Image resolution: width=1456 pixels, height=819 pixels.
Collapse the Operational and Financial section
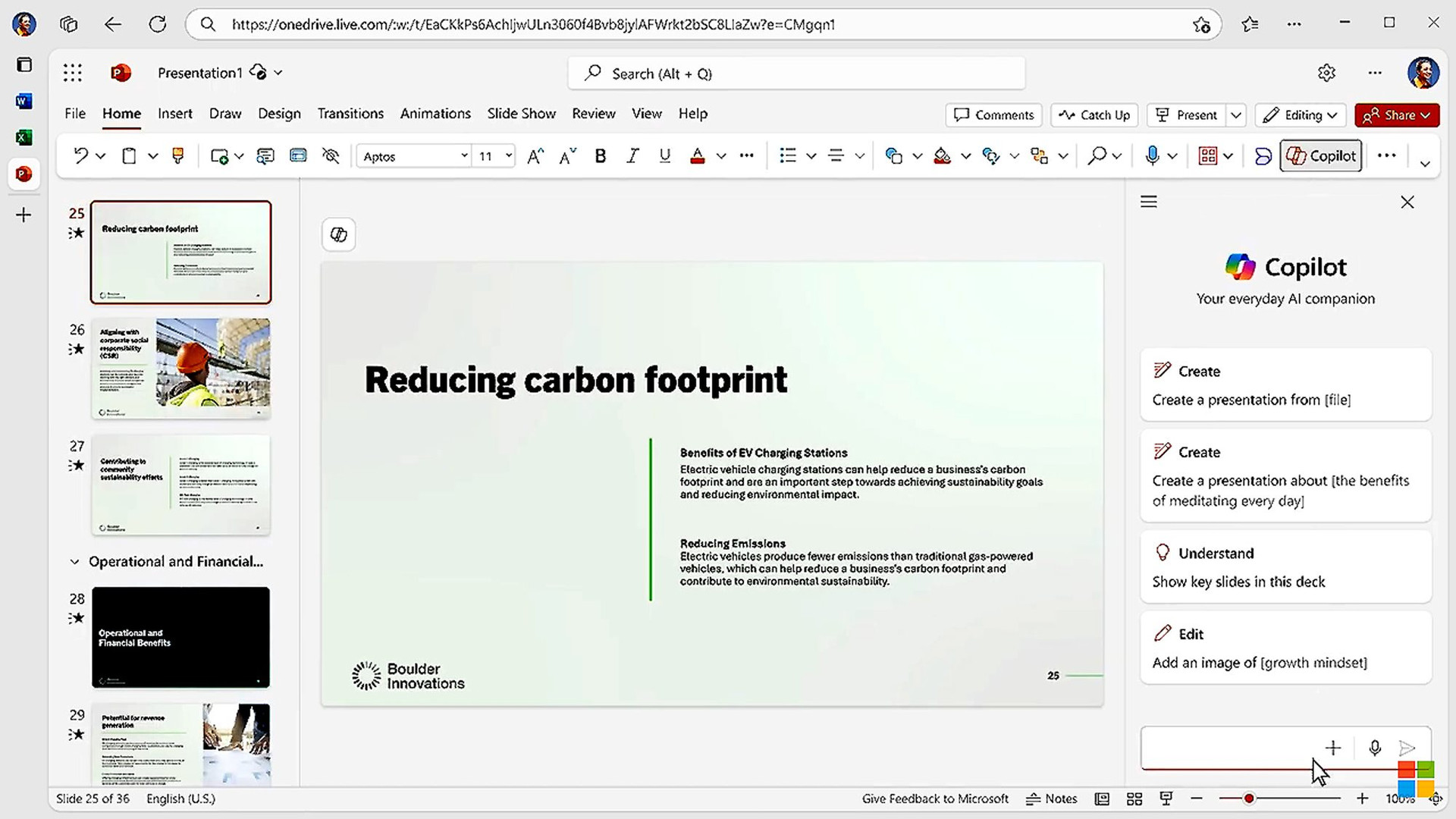[x=75, y=561]
